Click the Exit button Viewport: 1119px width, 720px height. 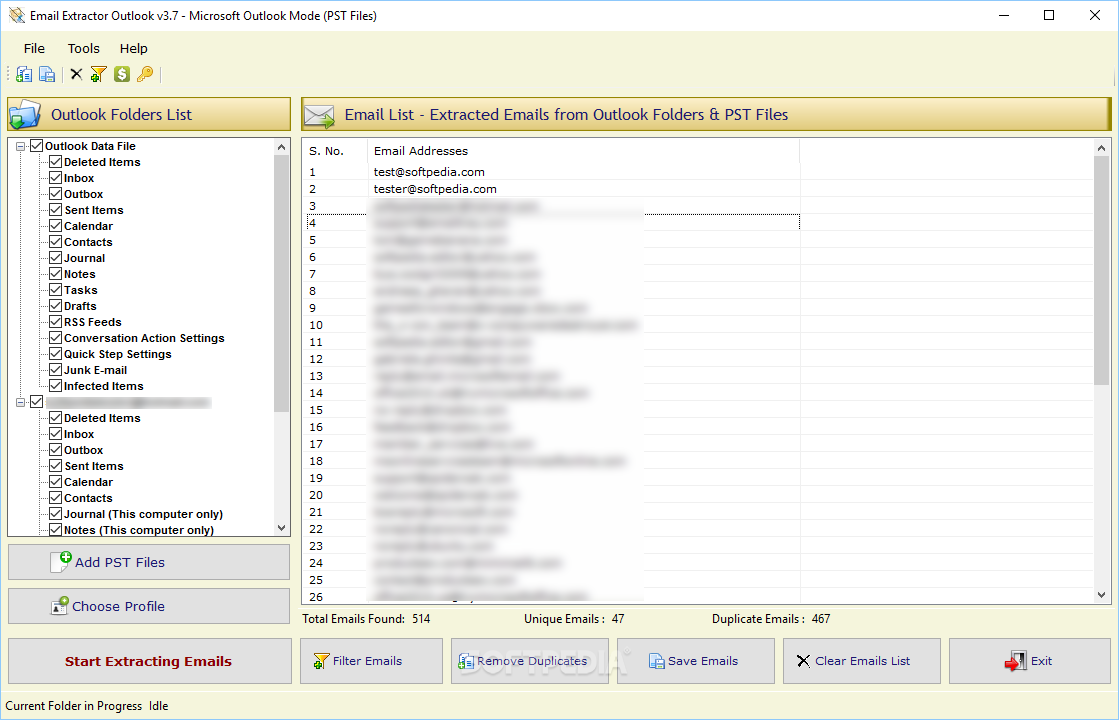pos(1030,661)
